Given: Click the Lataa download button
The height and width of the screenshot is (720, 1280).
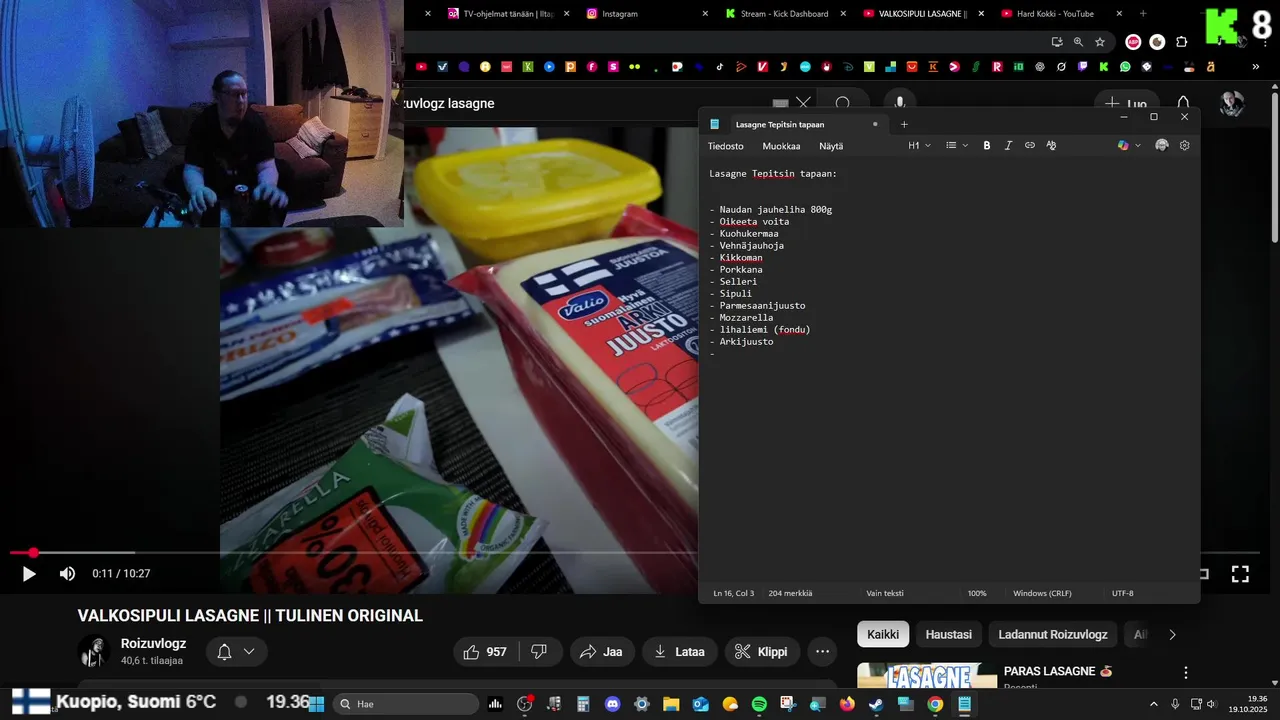Looking at the screenshot, I should (680, 652).
